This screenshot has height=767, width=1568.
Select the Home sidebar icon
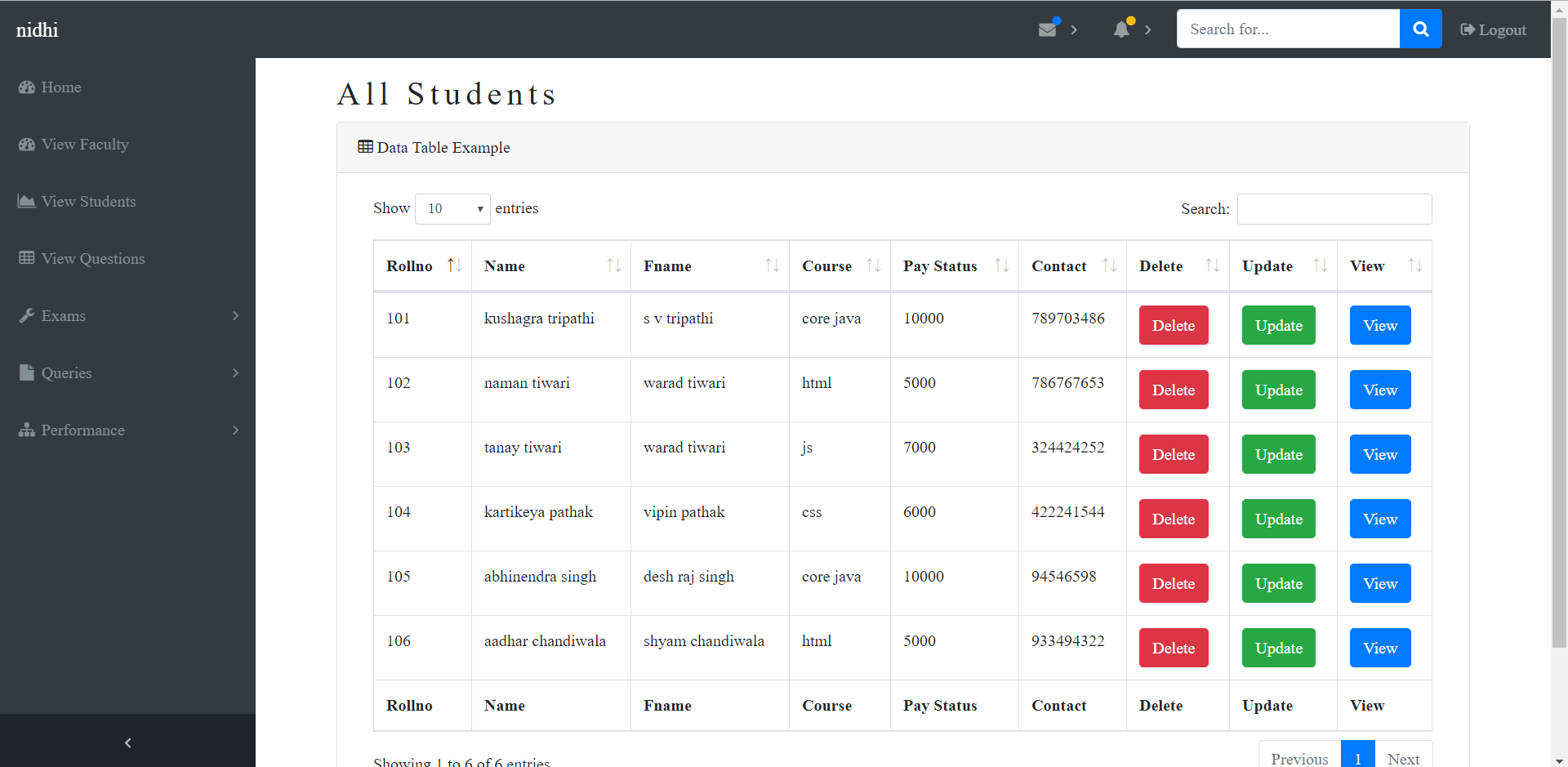[x=27, y=87]
